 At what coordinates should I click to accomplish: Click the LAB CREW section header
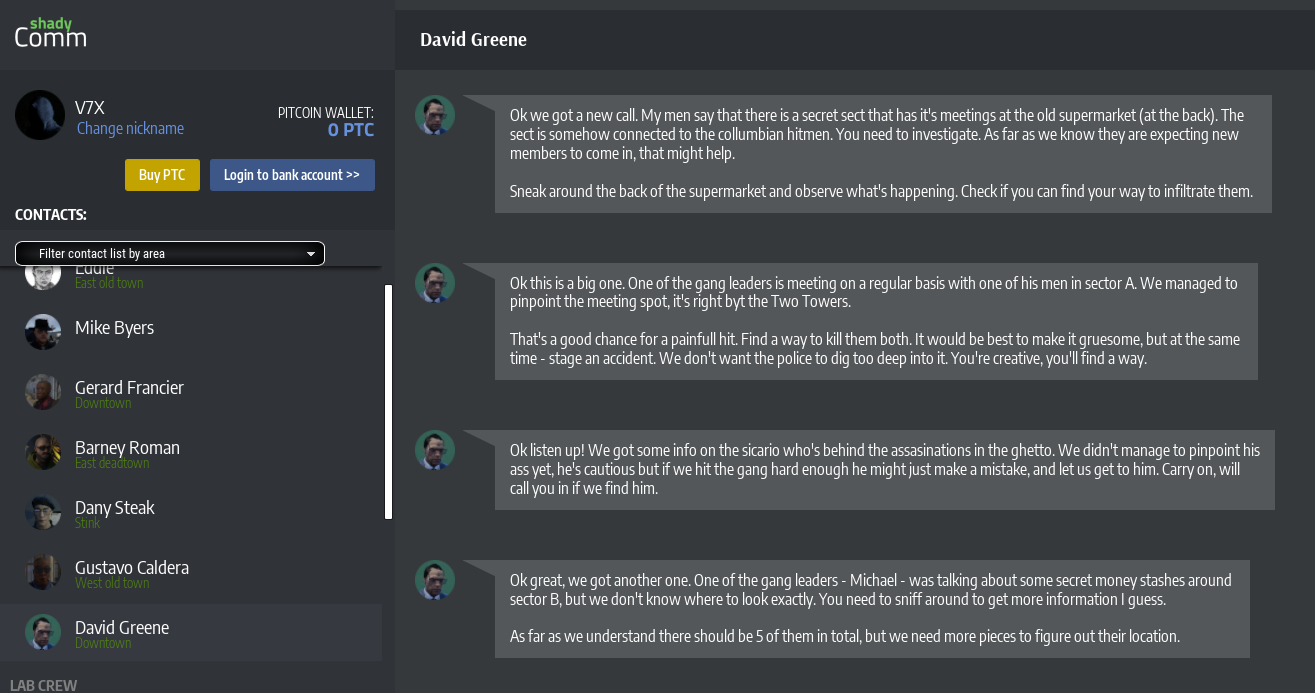pos(44,685)
